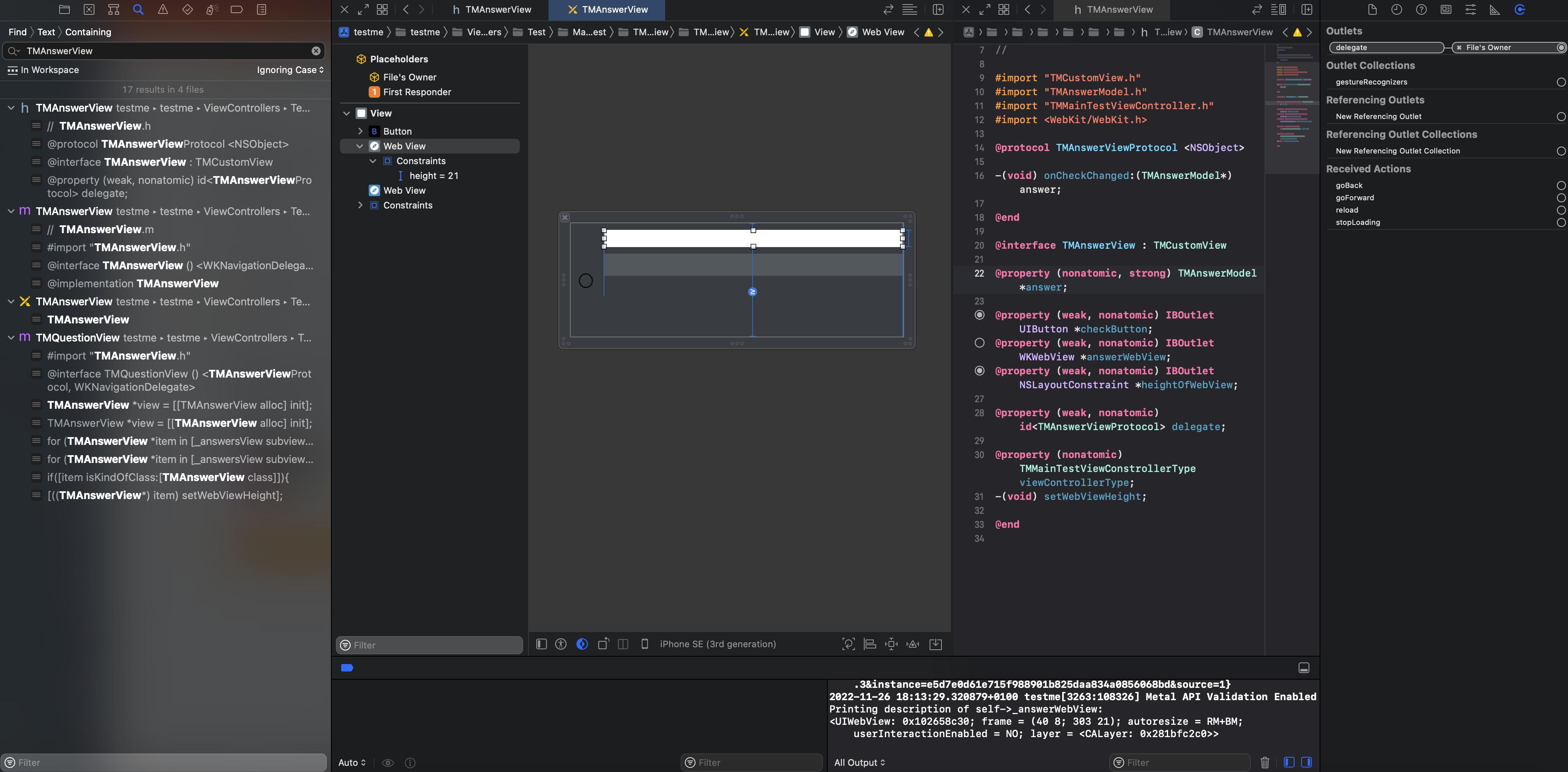Collapse Web View's Constraints group

373,161
